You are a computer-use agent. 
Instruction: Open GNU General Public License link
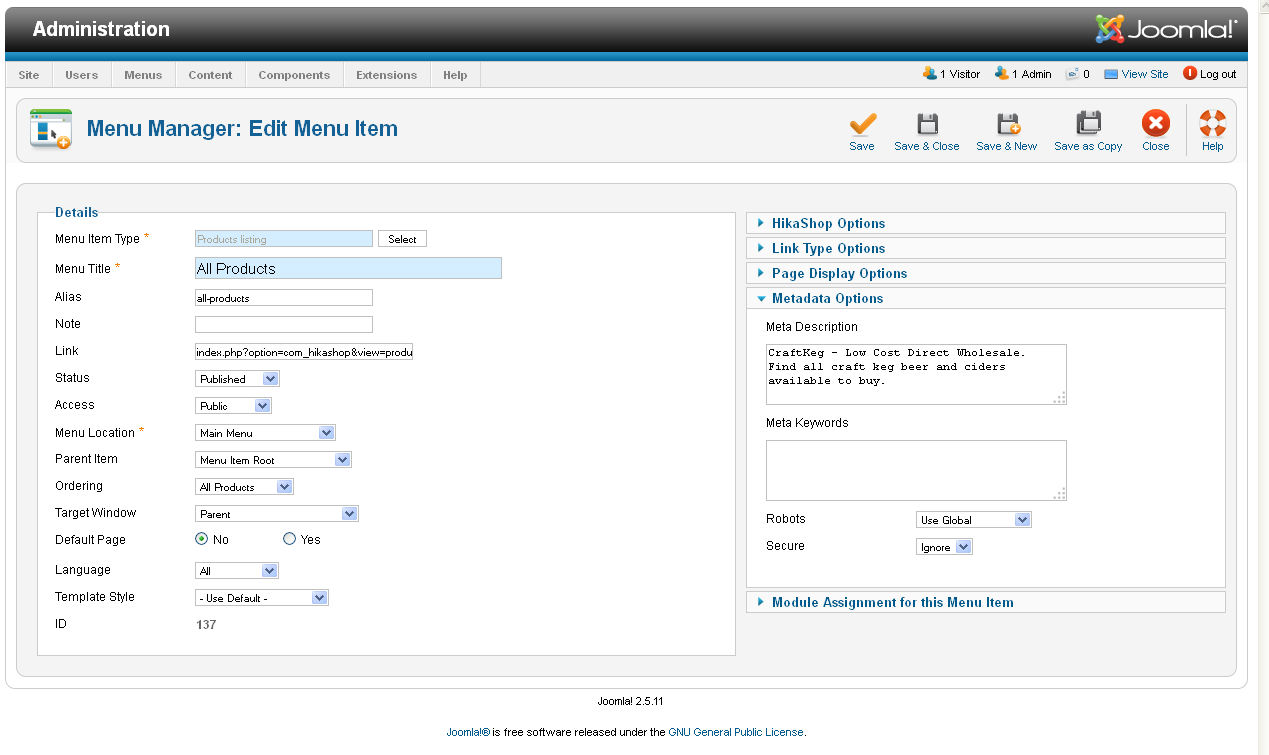pos(736,732)
